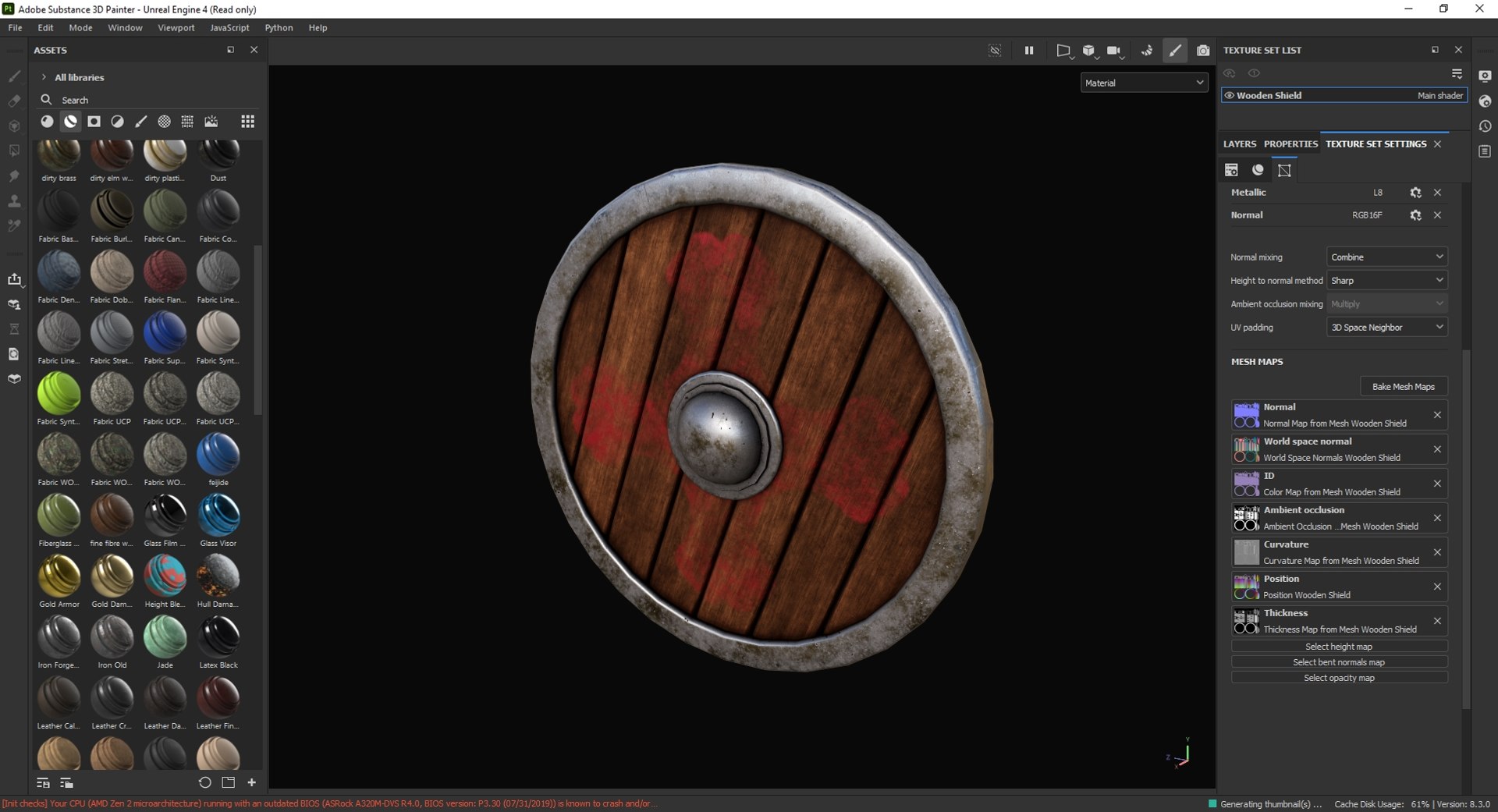This screenshot has width=1498, height=812.
Task: Toggle Wooden Shield texture set visibility
Action: click(1230, 96)
